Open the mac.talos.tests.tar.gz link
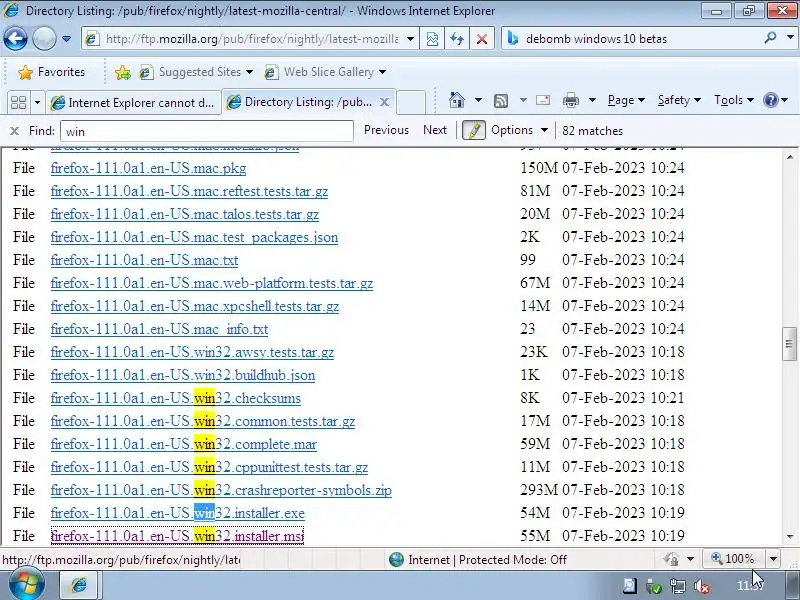Screen dimensions: 800x600 (x=185, y=214)
